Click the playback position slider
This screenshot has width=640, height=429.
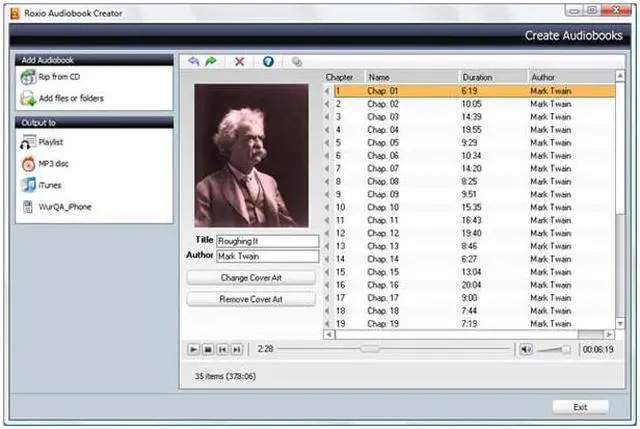pyautogui.click(x=369, y=349)
